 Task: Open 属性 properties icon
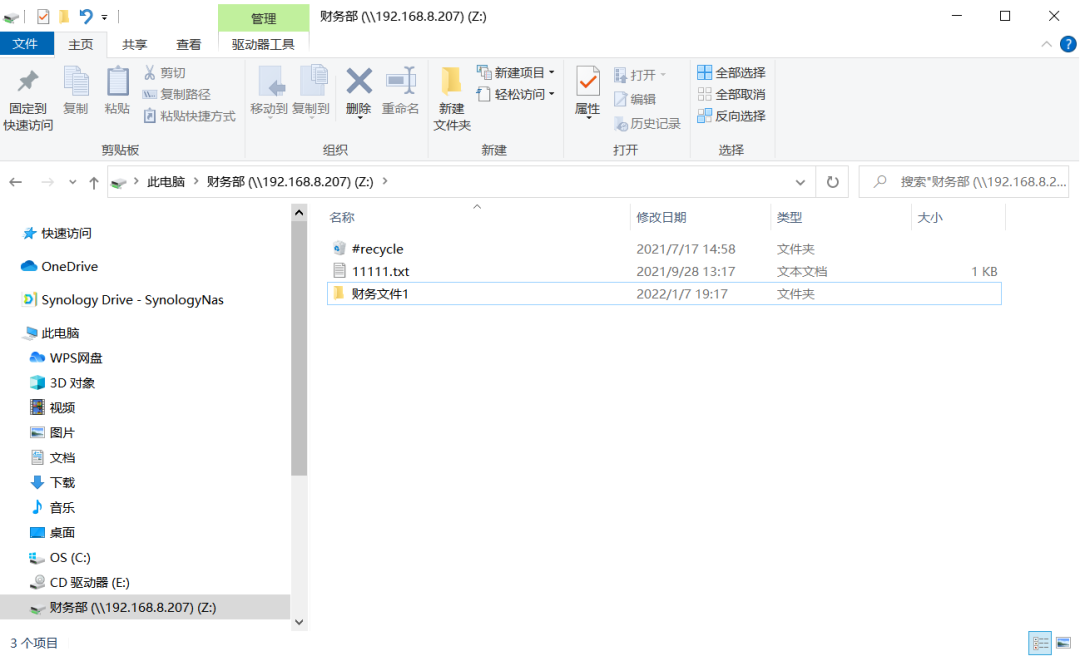[x=587, y=82]
